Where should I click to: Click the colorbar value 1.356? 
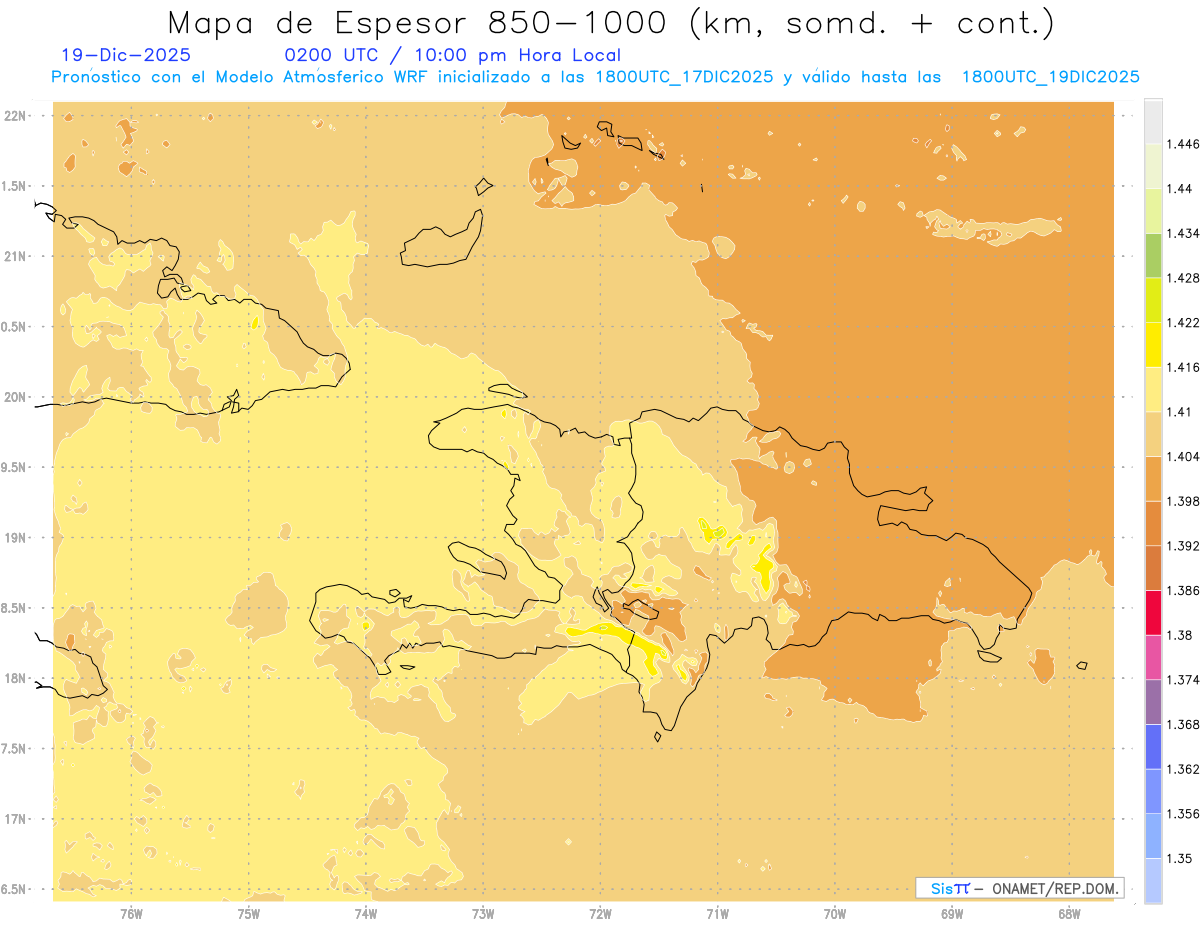point(1183,814)
